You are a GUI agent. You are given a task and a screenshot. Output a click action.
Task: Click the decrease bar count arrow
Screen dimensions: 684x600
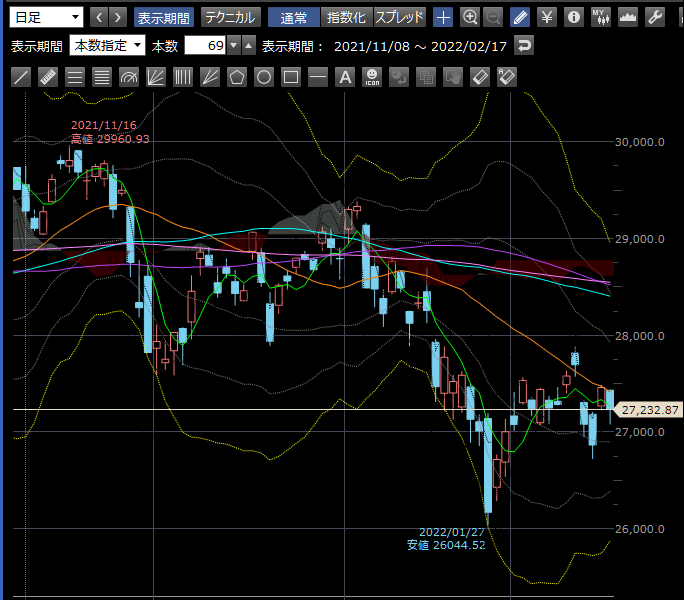coord(234,46)
